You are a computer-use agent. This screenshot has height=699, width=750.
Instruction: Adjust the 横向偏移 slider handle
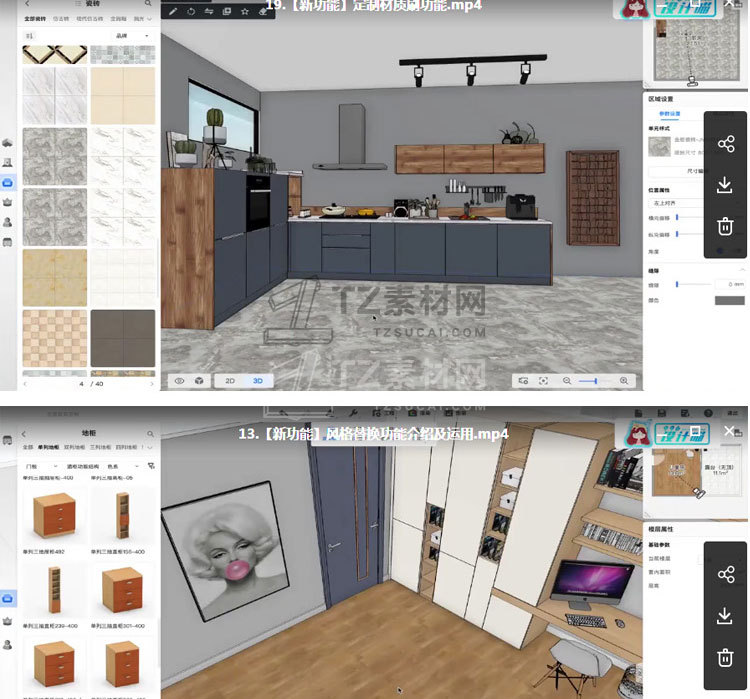point(677,218)
